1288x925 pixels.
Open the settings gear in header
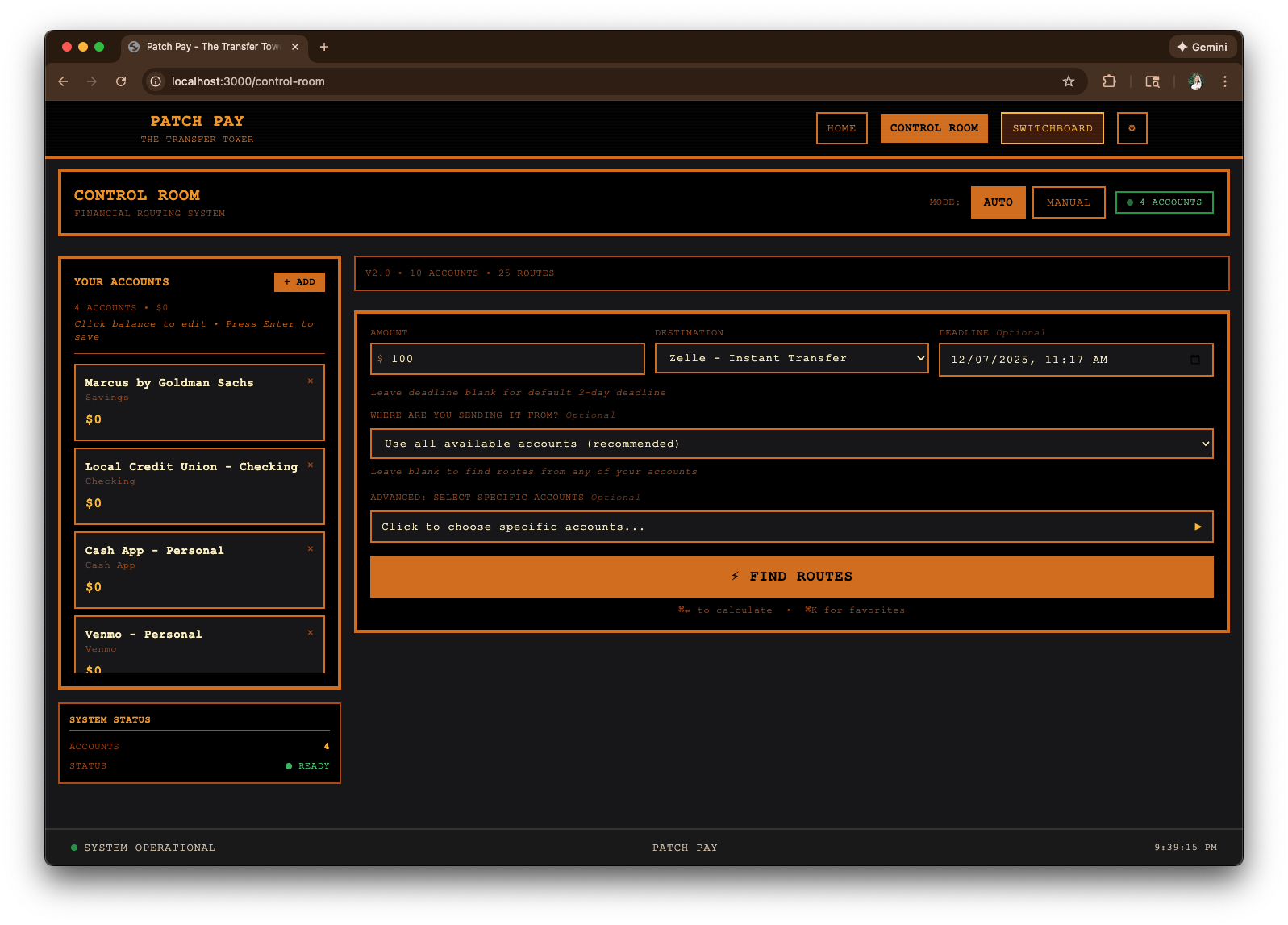1132,128
